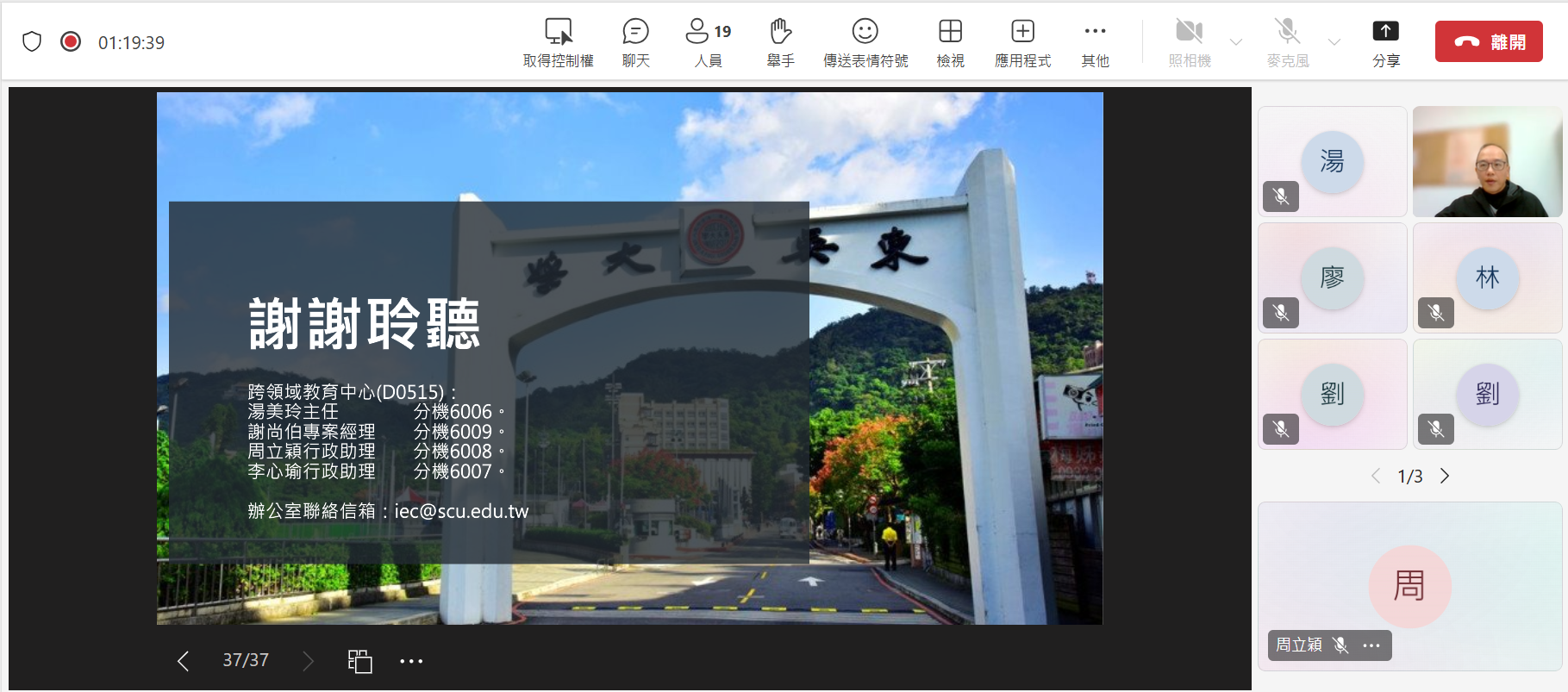
Task: Open slide more options ellipsis
Action: point(411,661)
